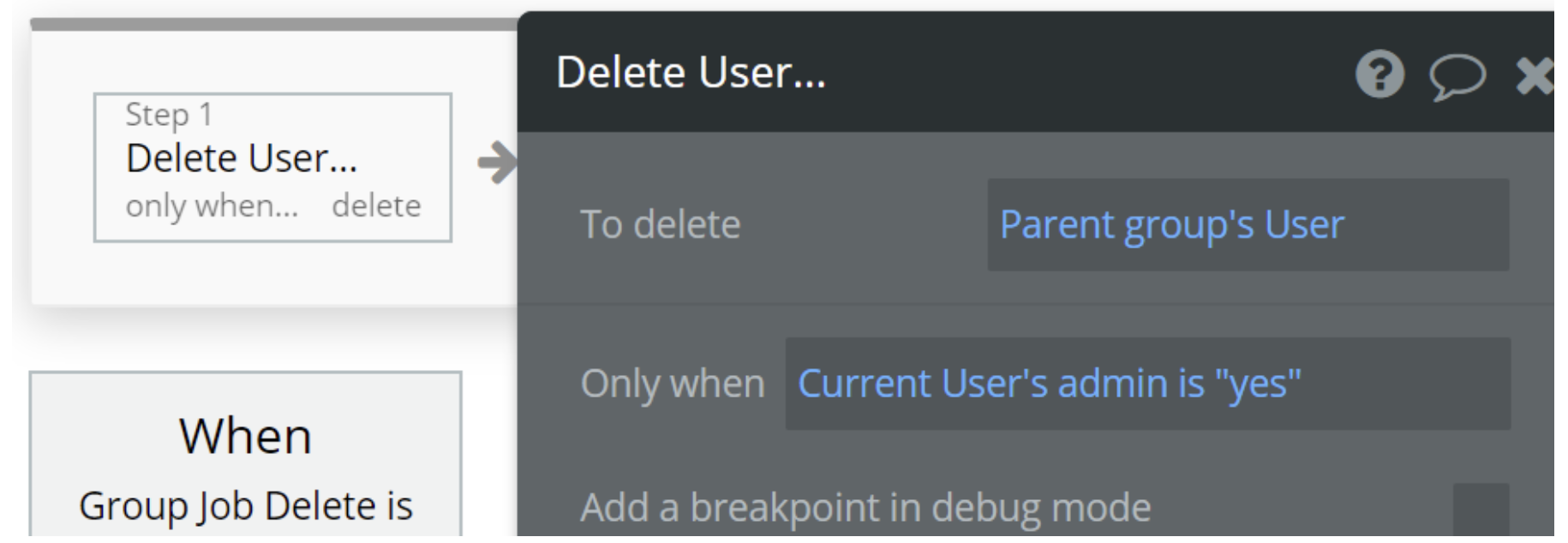Select the Delete User title in Step 1
The width and height of the screenshot is (1568, 543).
(x=241, y=158)
